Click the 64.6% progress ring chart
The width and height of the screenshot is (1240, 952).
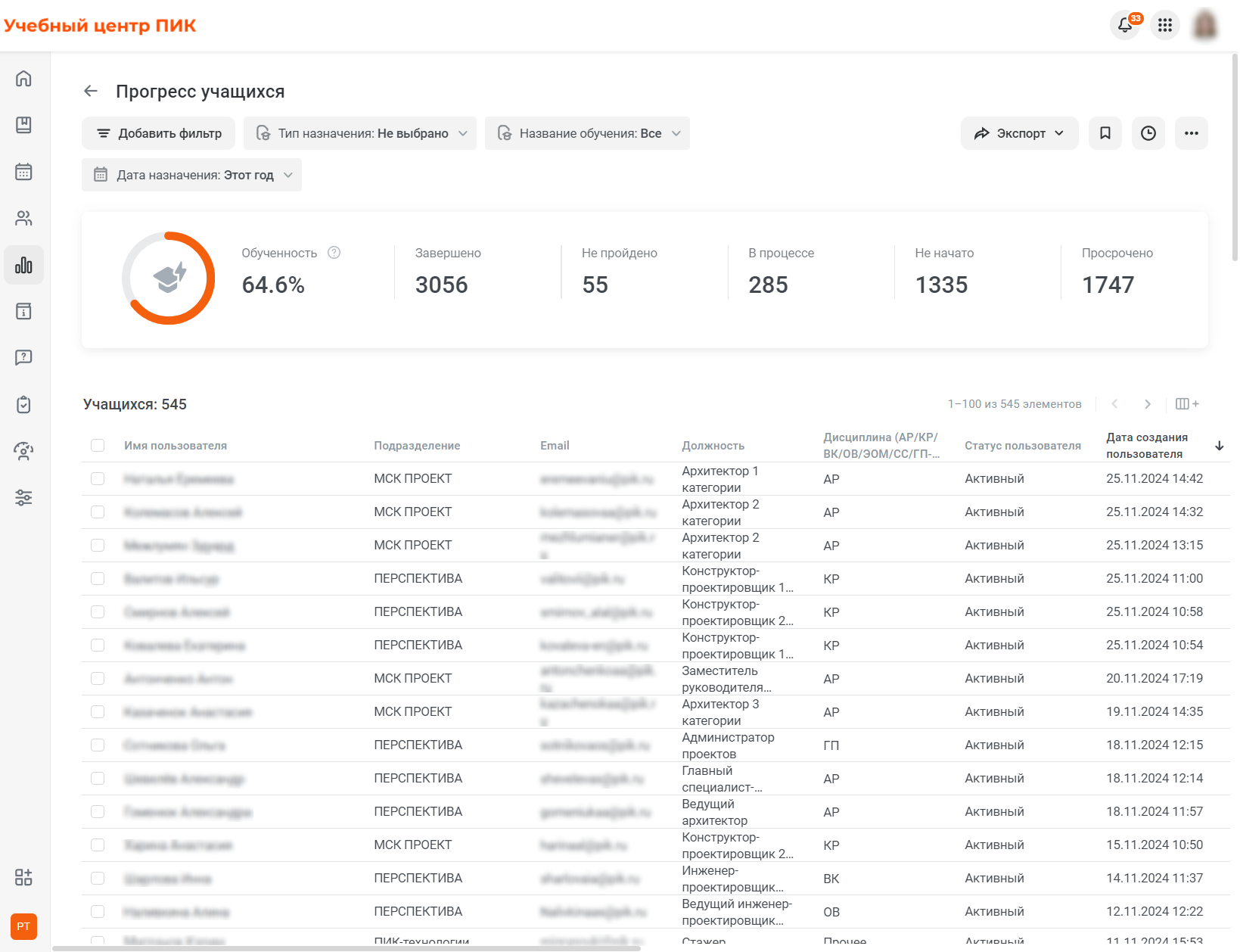point(169,278)
